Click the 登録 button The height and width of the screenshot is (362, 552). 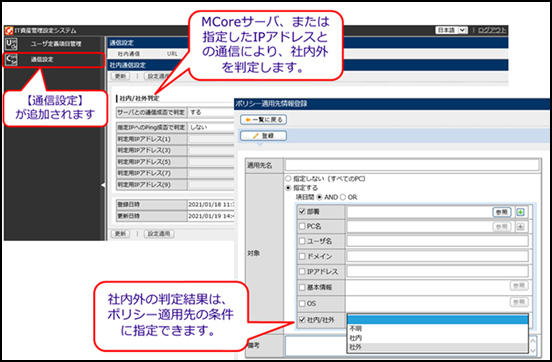tap(263, 136)
